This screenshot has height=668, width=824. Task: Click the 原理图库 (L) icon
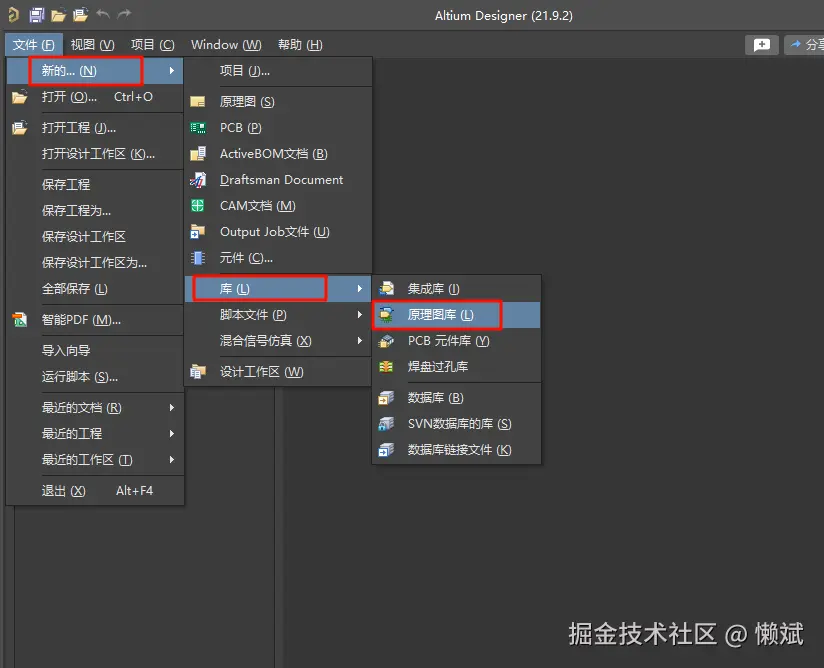(386, 314)
